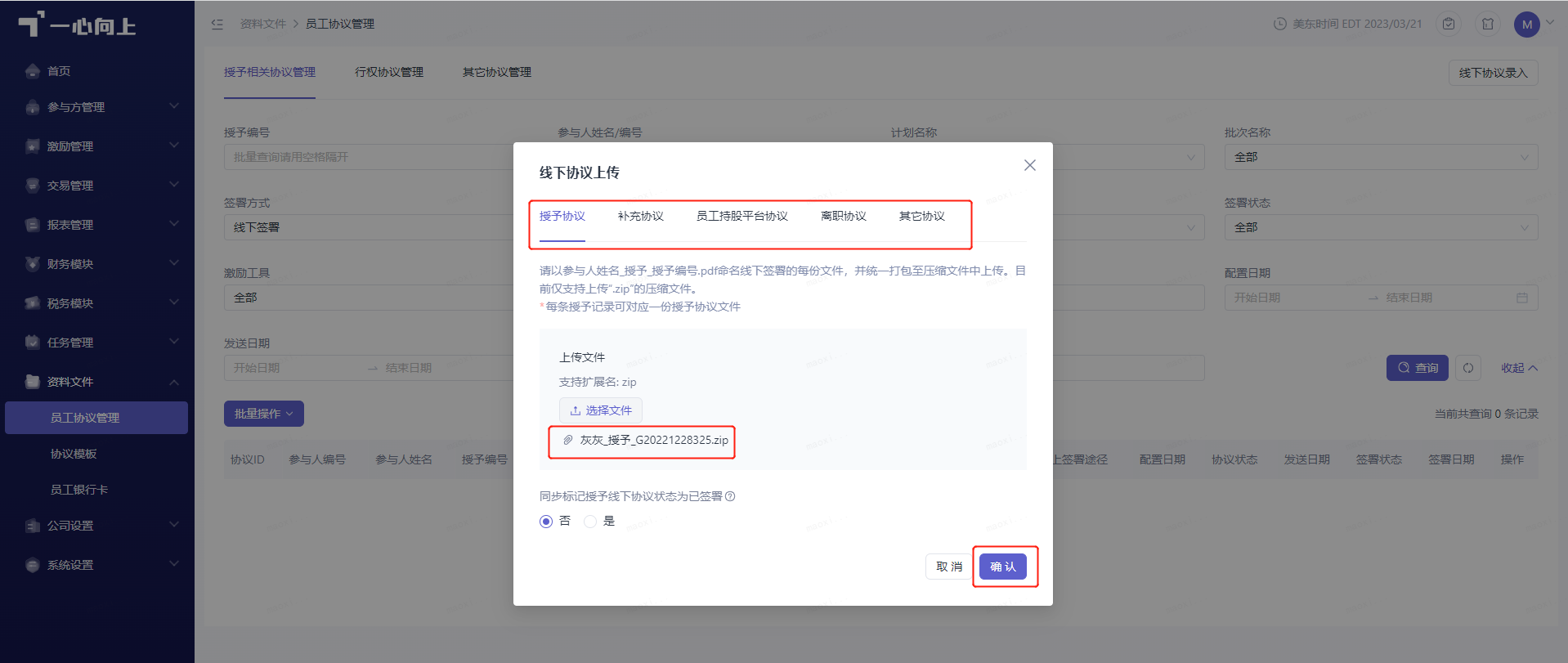This screenshot has height=663, width=1568.
Task: Switch to 授予协议 tab in dialog
Action: click(562, 216)
